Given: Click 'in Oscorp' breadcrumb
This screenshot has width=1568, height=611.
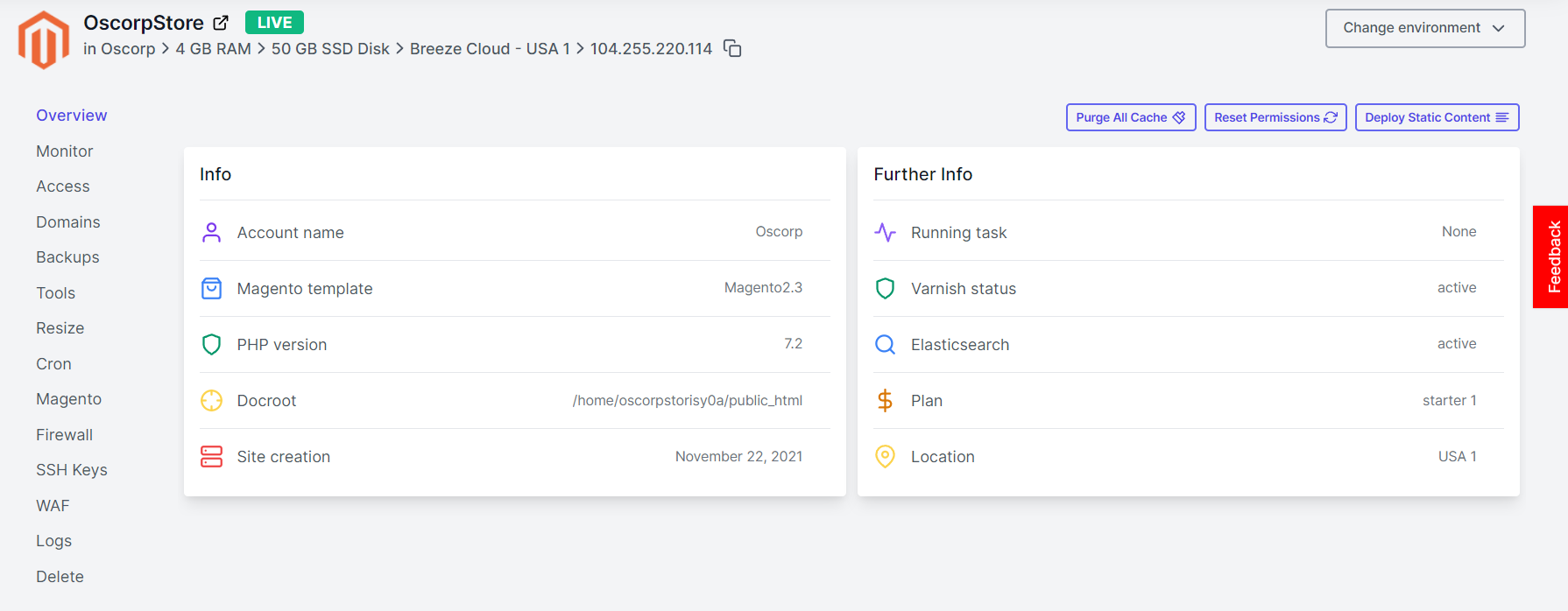Looking at the screenshot, I should 119,49.
